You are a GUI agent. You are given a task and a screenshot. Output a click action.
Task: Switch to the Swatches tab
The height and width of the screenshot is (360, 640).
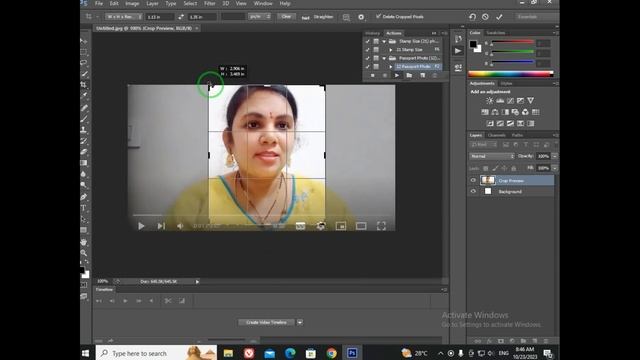(496, 33)
